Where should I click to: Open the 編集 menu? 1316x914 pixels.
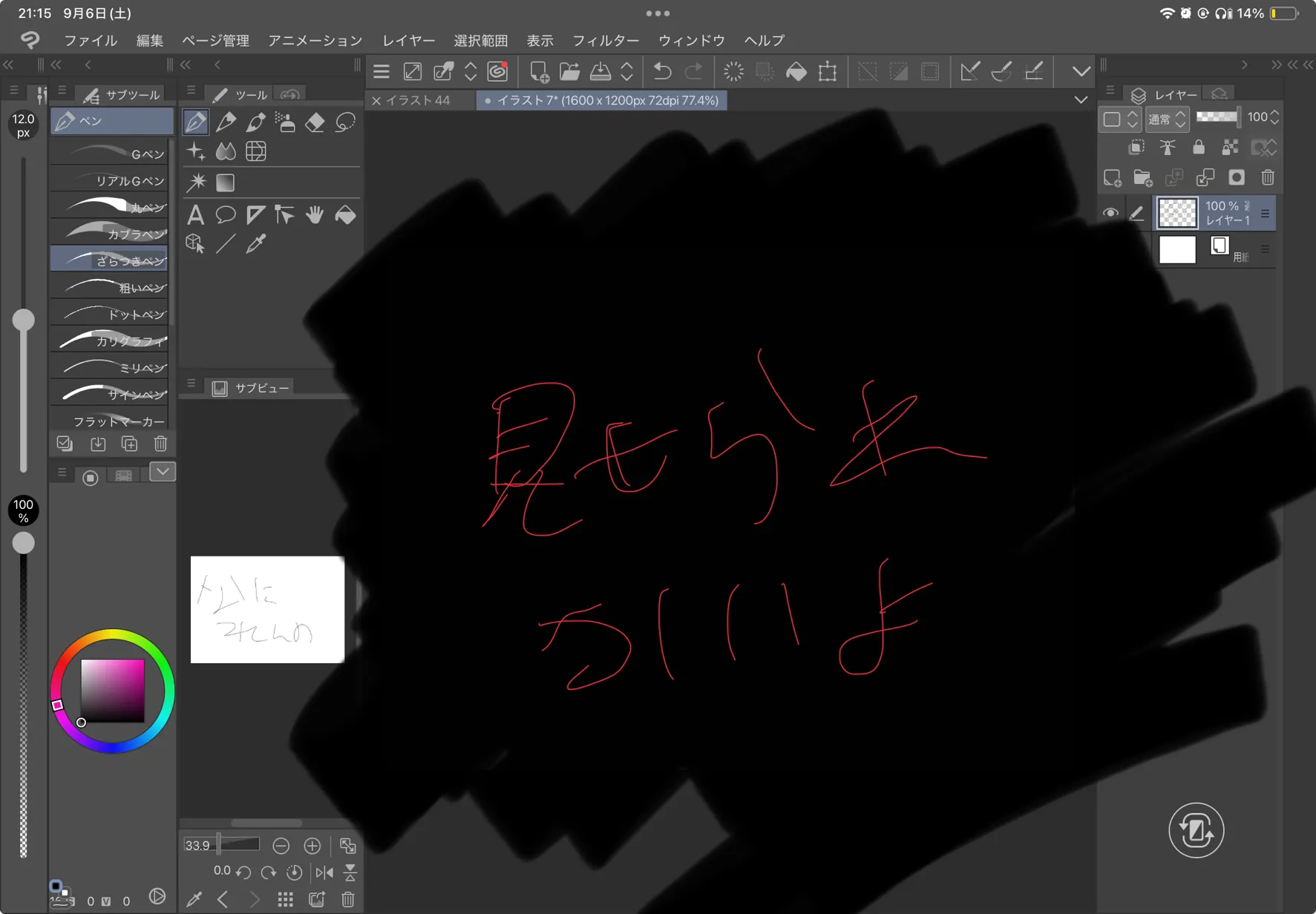pos(150,40)
